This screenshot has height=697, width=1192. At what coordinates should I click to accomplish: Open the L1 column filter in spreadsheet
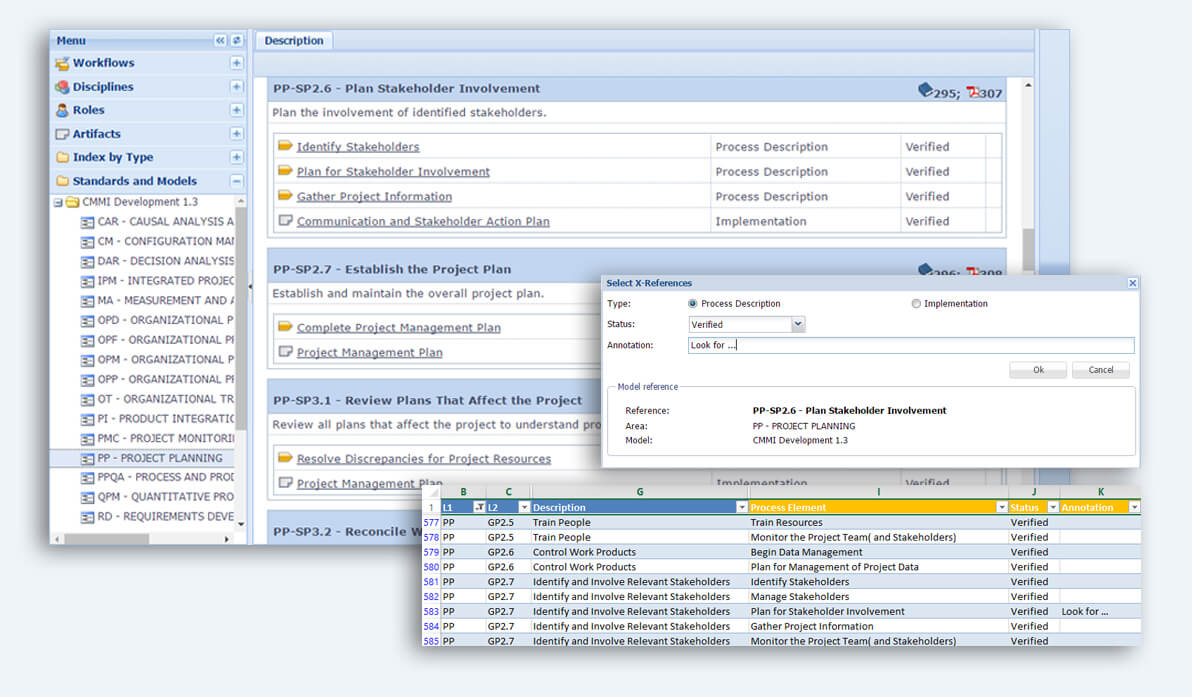click(479, 507)
